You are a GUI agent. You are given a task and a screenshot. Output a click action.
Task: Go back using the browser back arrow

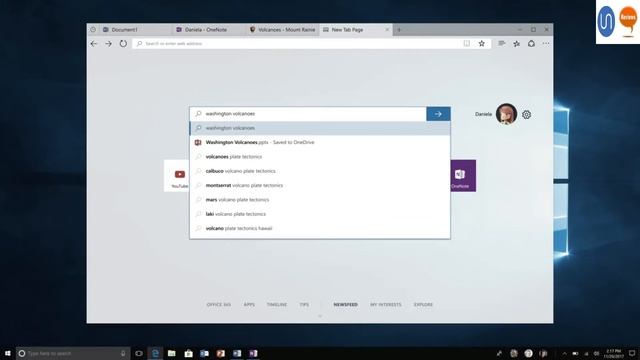[x=94, y=44]
